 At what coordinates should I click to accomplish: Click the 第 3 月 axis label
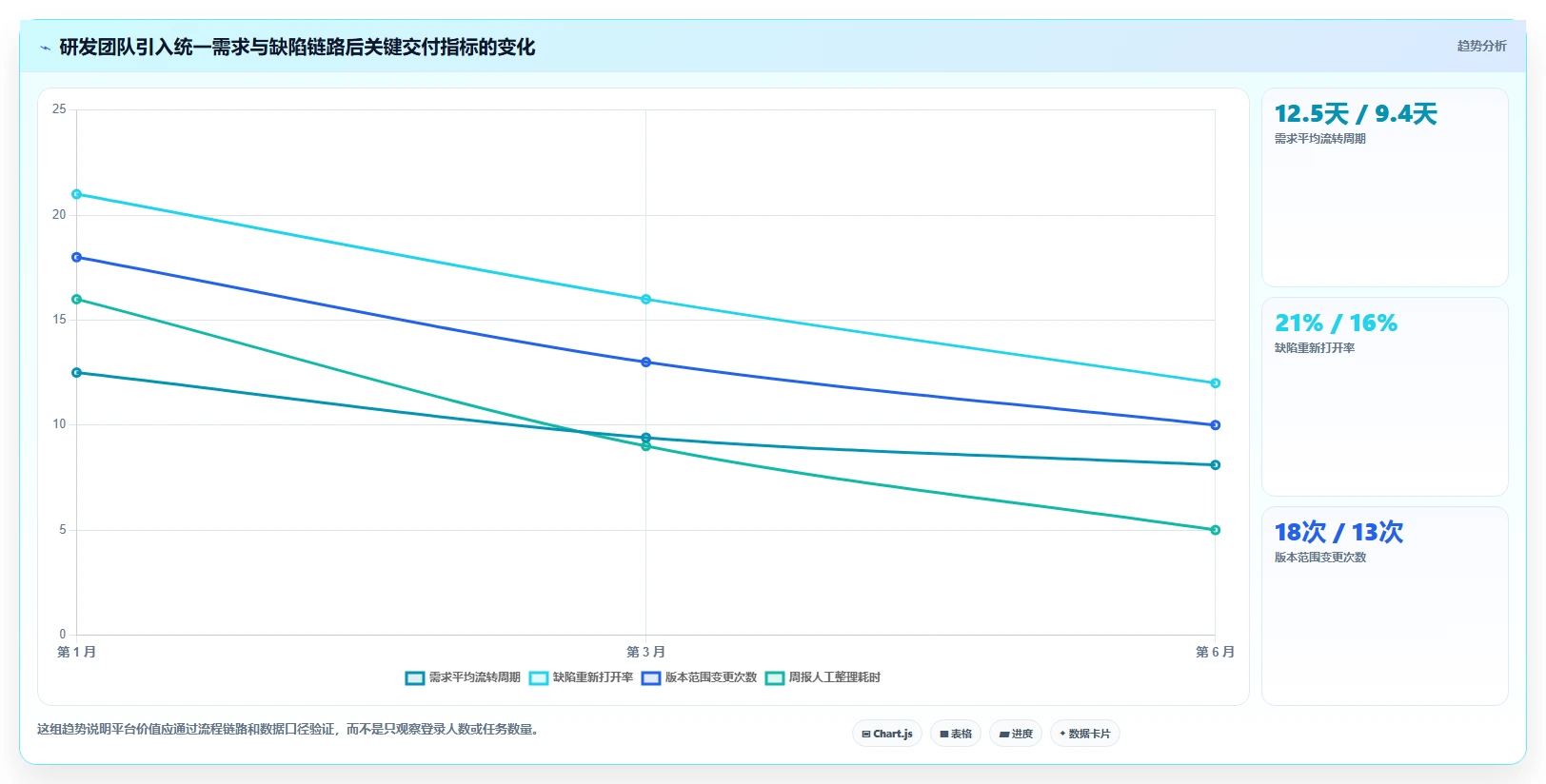pos(645,652)
